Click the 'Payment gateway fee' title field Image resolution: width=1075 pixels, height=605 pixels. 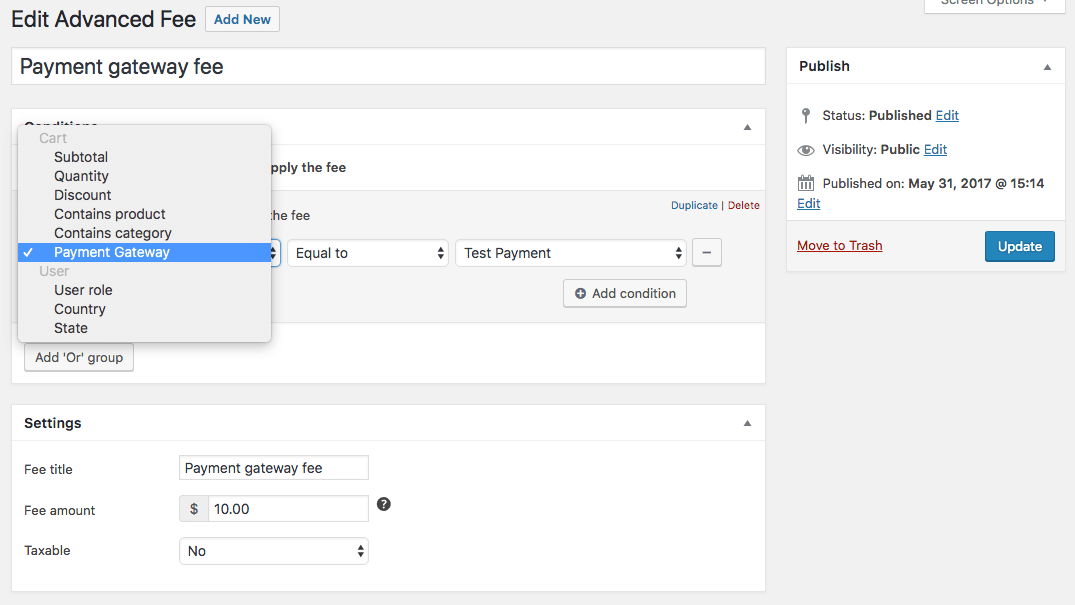[x=388, y=67]
